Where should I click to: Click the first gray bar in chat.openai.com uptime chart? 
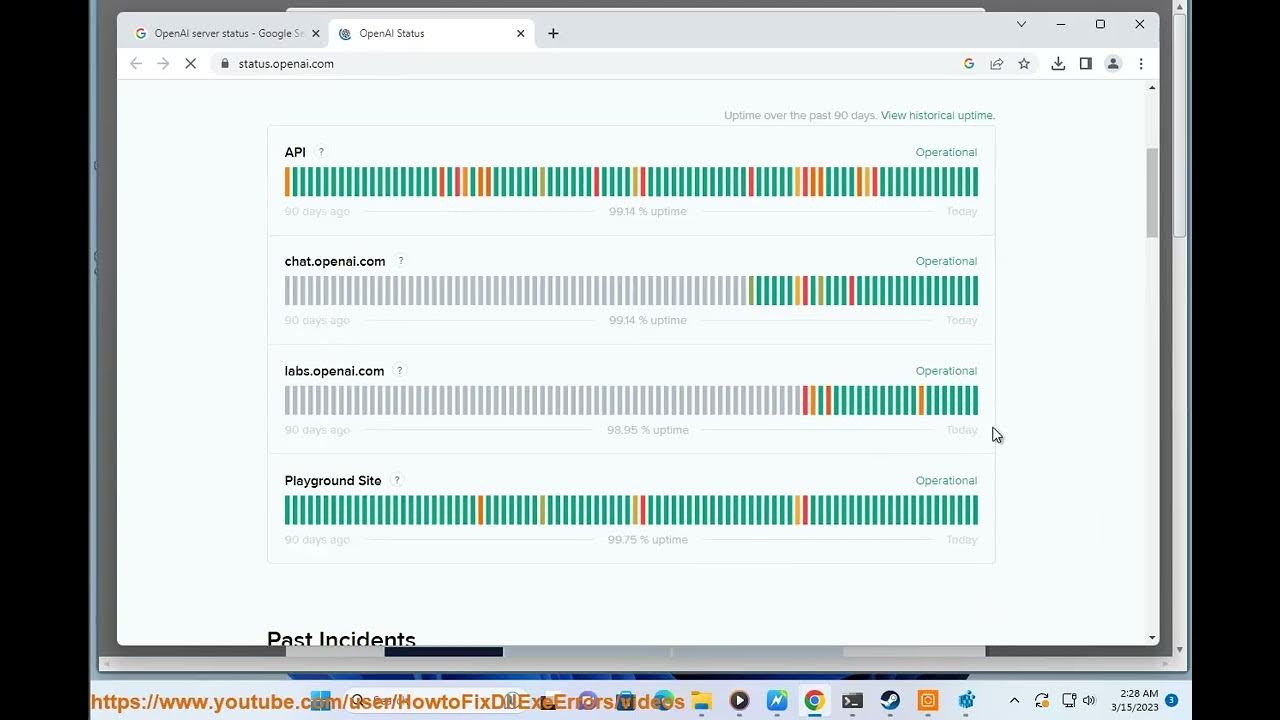tap(287, 291)
